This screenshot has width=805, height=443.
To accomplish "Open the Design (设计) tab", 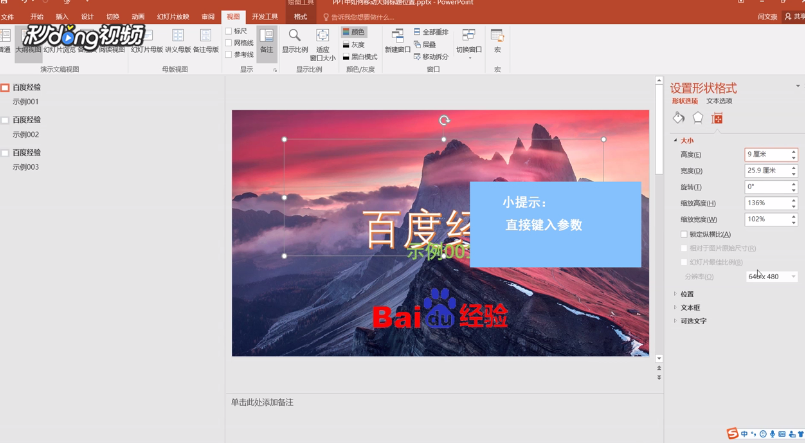I will click(x=87, y=17).
